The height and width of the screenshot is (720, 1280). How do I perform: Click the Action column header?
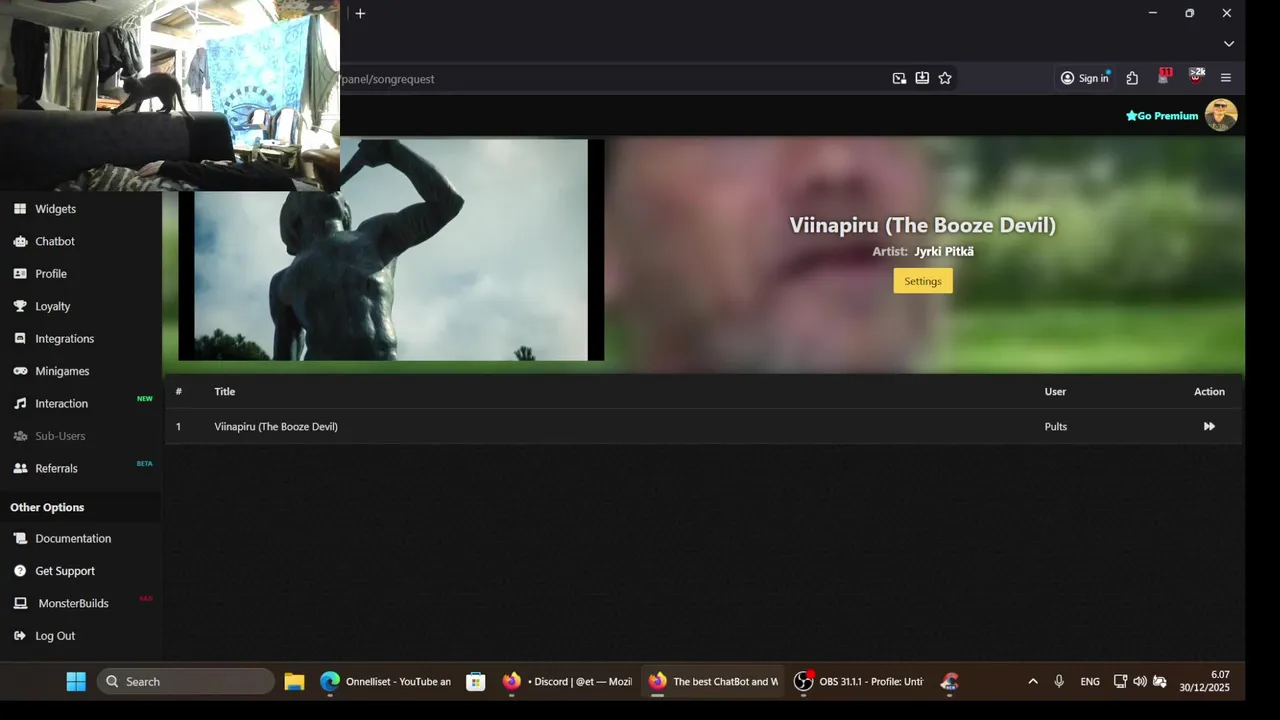click(1209, 392)
